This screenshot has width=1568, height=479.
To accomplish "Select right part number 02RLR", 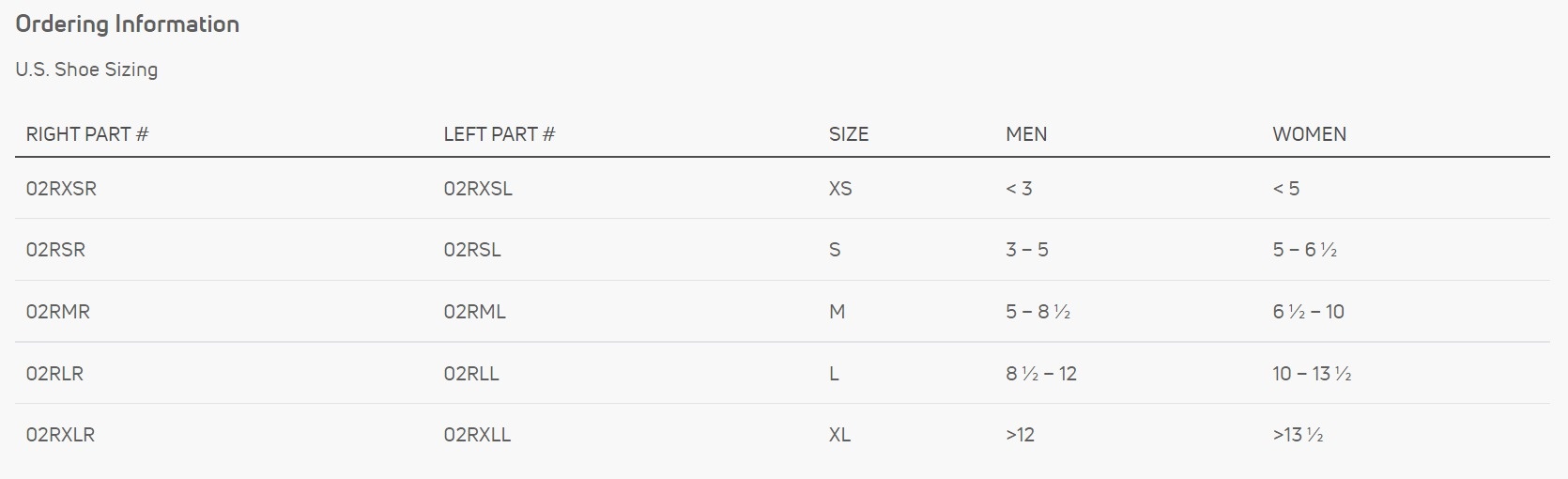I will point(54,374).
